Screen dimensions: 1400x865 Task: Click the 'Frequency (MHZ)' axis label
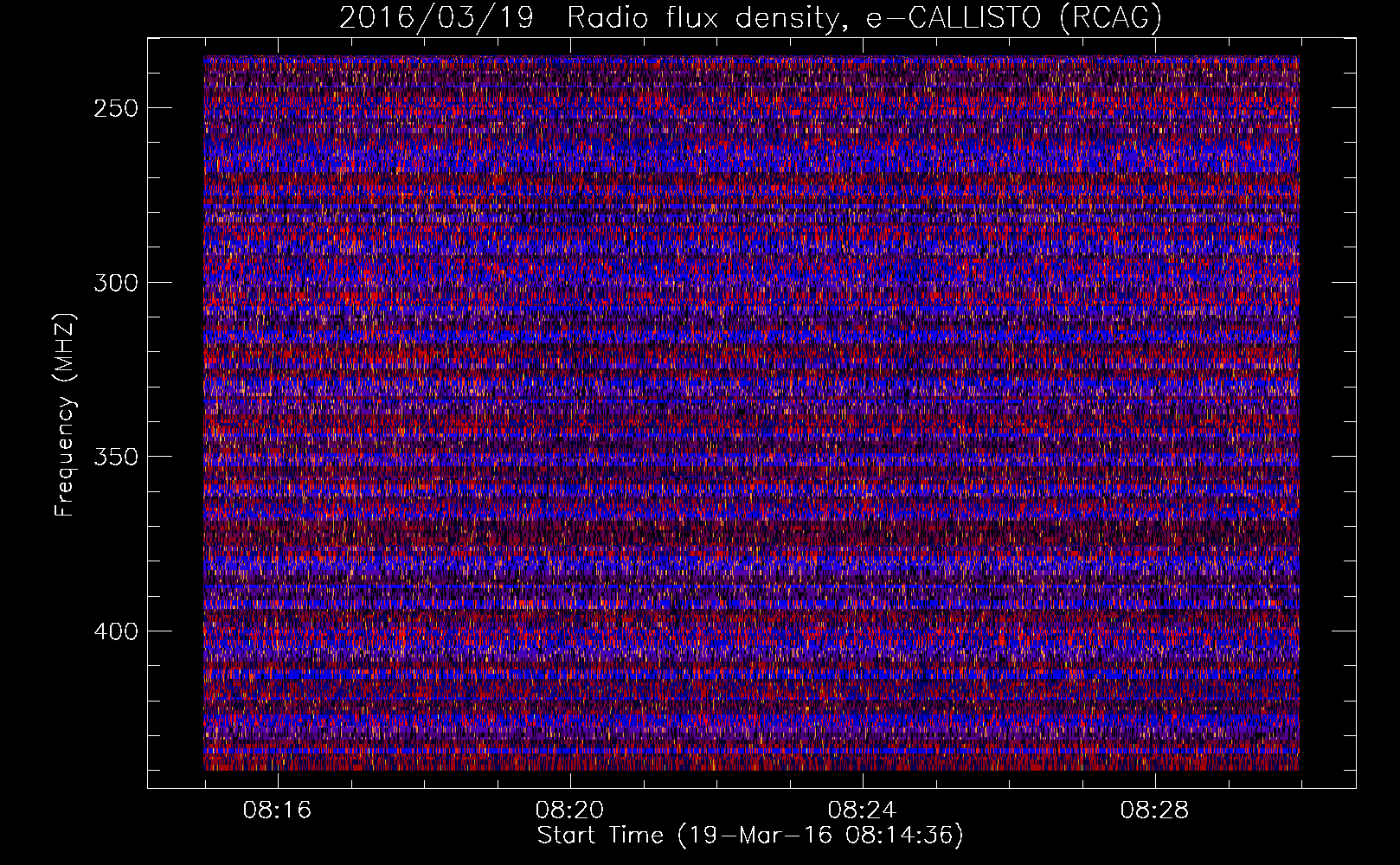click(x=65, y=415)
